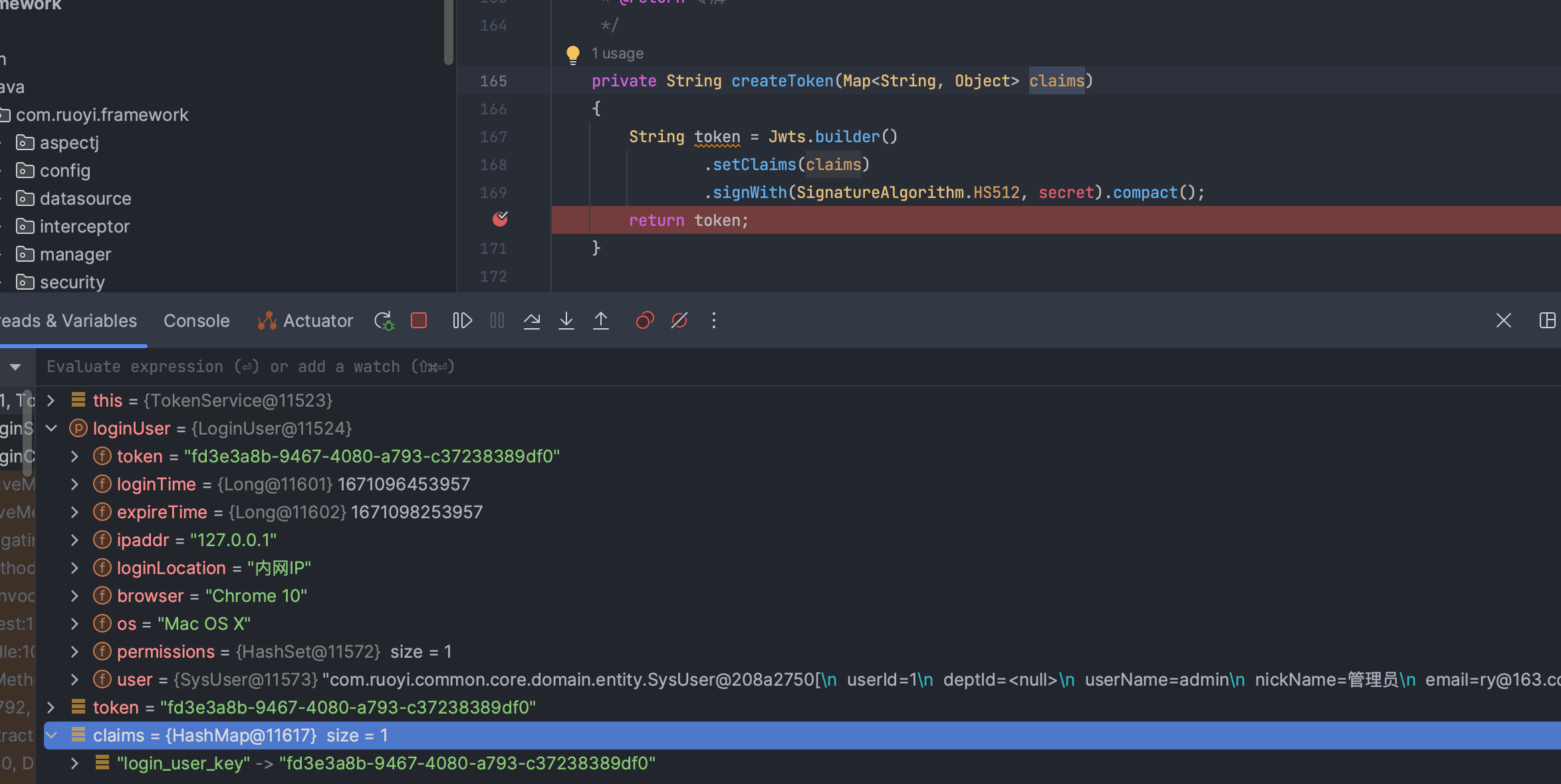
Task: Select Threads & Variables tab
Action: coord(68,321)
